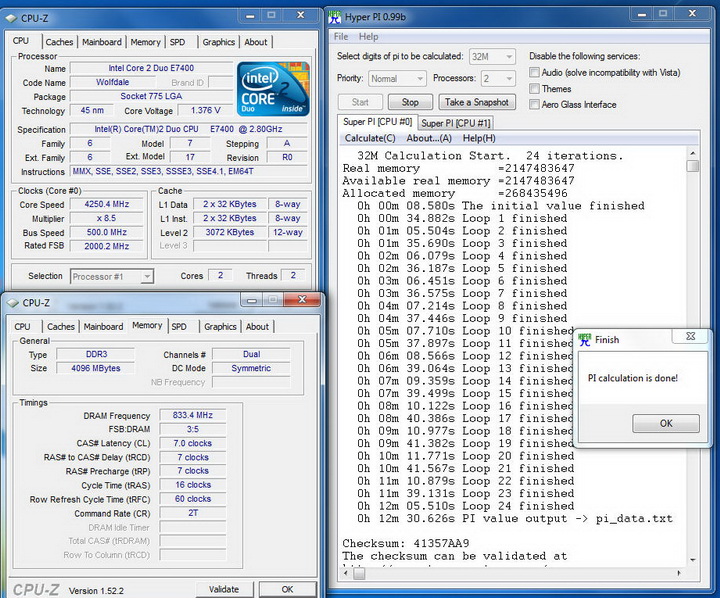The height and width of the screenshot is (598, 720).
Task: Minimize the top CPU-Z window
Action: pos(250,16)
